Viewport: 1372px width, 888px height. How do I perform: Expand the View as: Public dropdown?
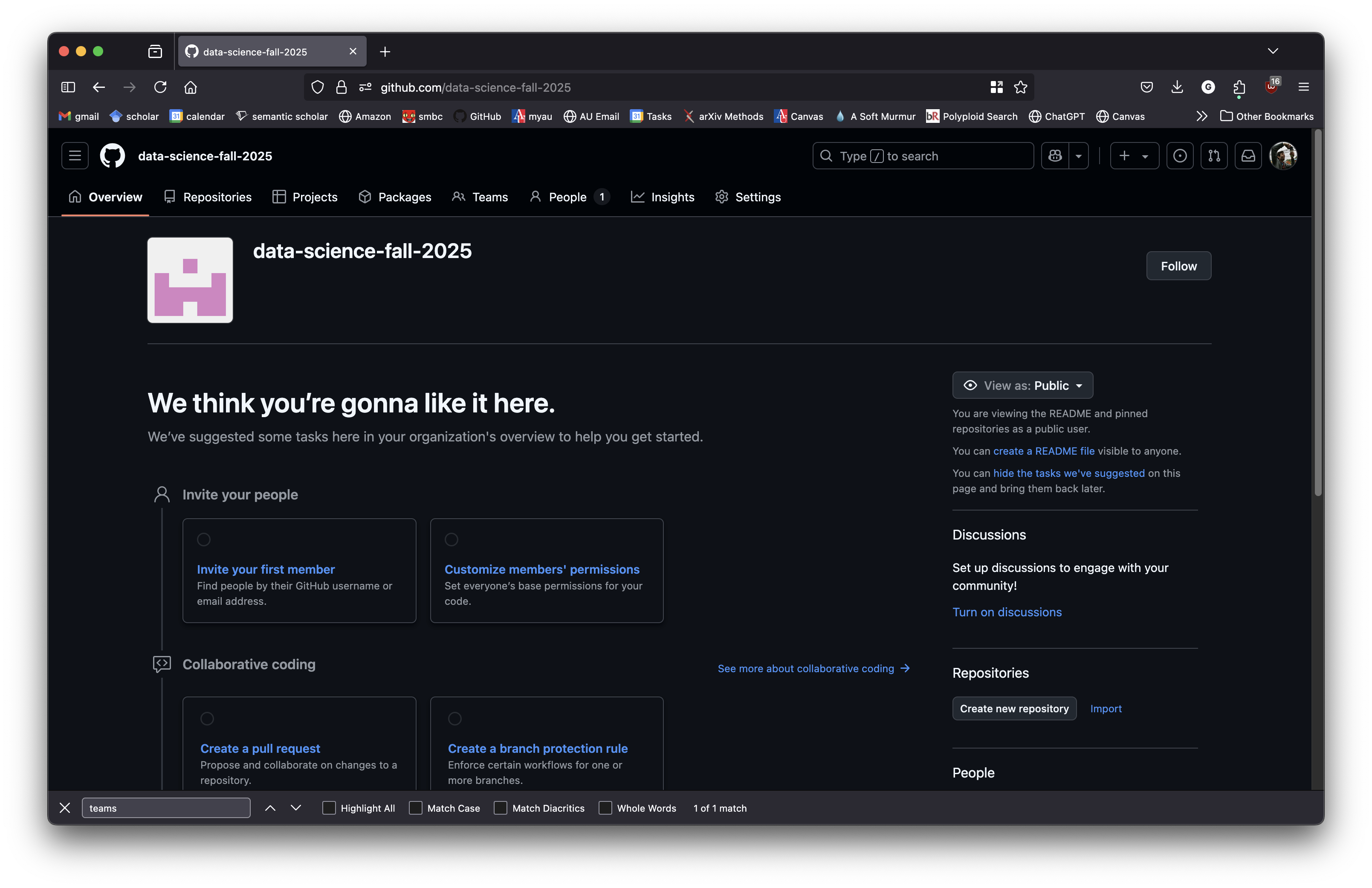(x=1022, y=385)
